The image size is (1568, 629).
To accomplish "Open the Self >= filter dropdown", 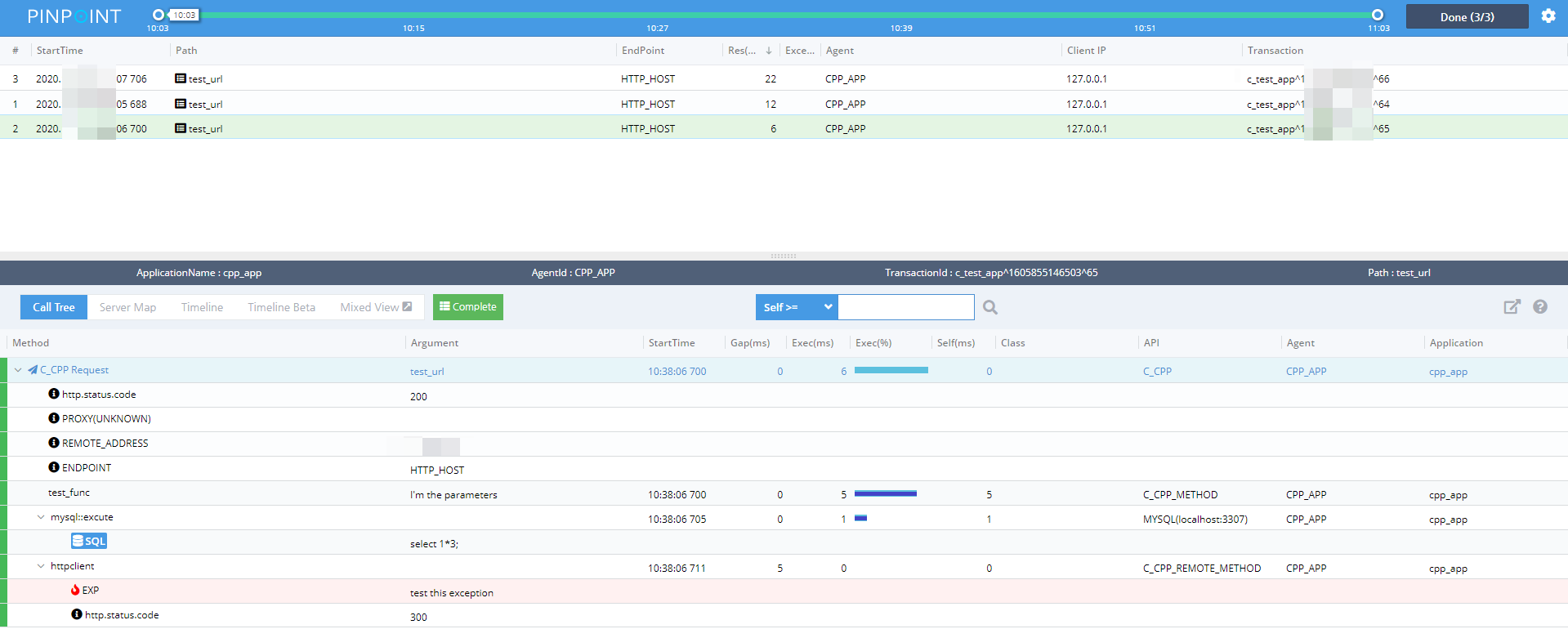I will click(x=797, y=307).
